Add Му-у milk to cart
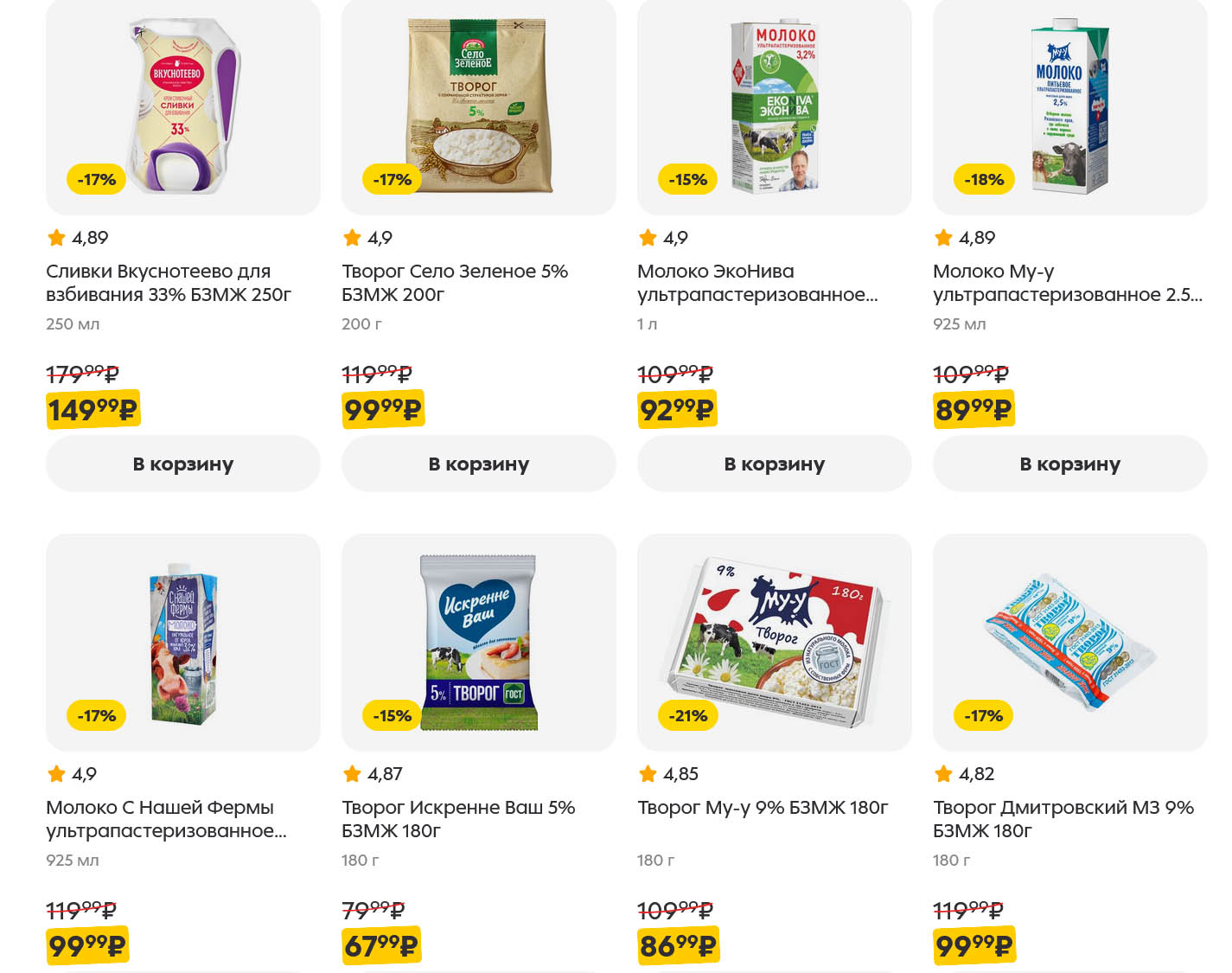This screenshot has height=973, width=1232. 1069,464
